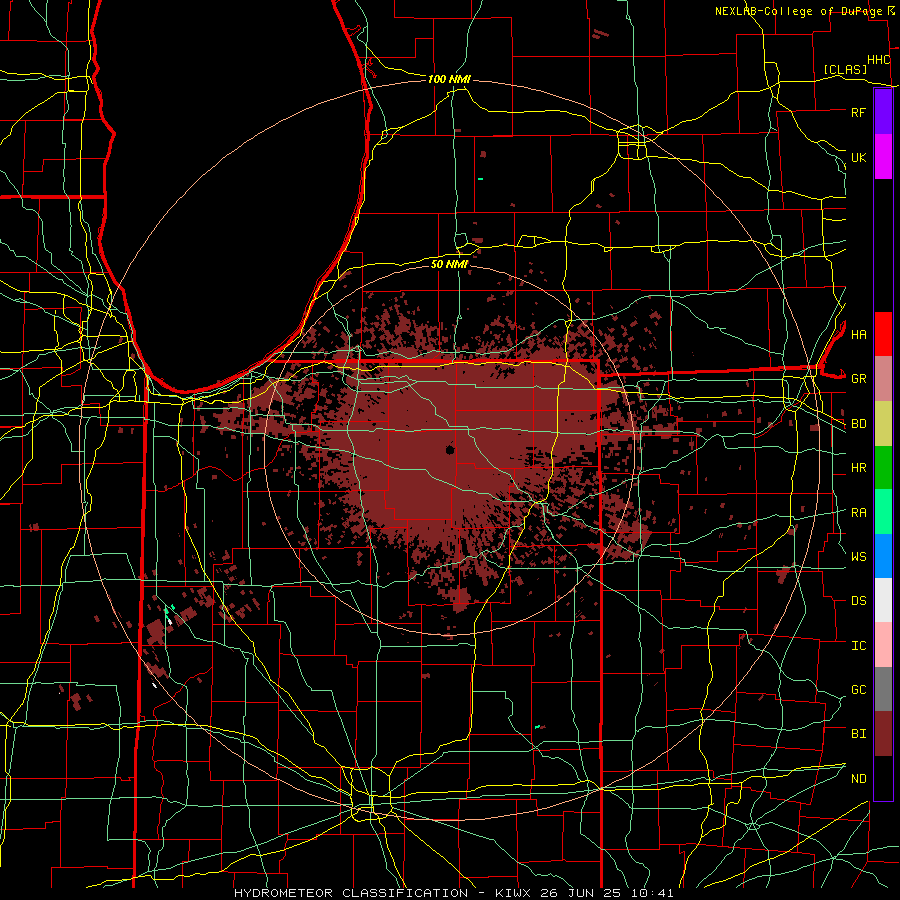This screenshot has height=900, width=900.
Task: Click the RA light-green legend swatch
Action: click(x=883, y=512)
